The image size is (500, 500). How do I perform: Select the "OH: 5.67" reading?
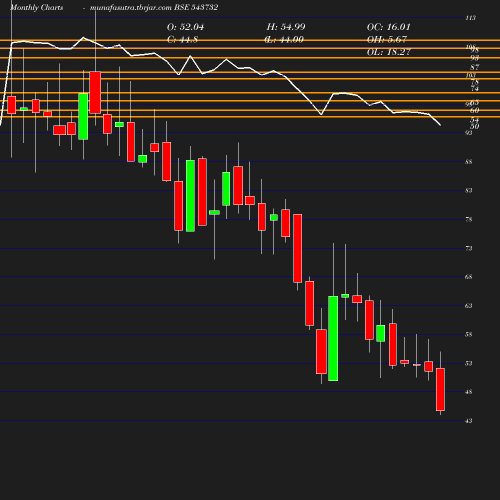pos(387,40)
